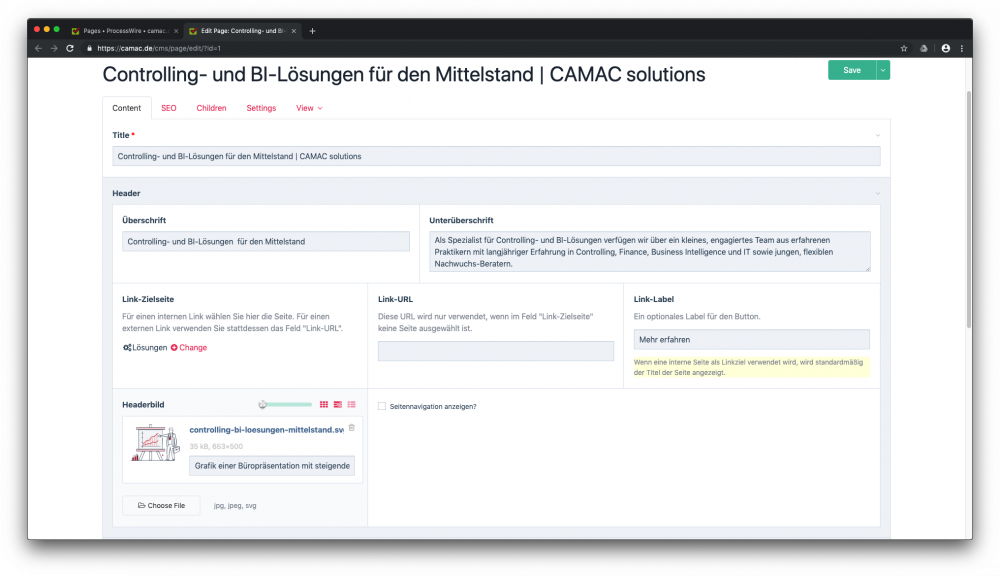Enable the 'Seitennavigation anzeigen?' checkbox
This screenshot has width=1000, height=576.
[x=382, y=406]
